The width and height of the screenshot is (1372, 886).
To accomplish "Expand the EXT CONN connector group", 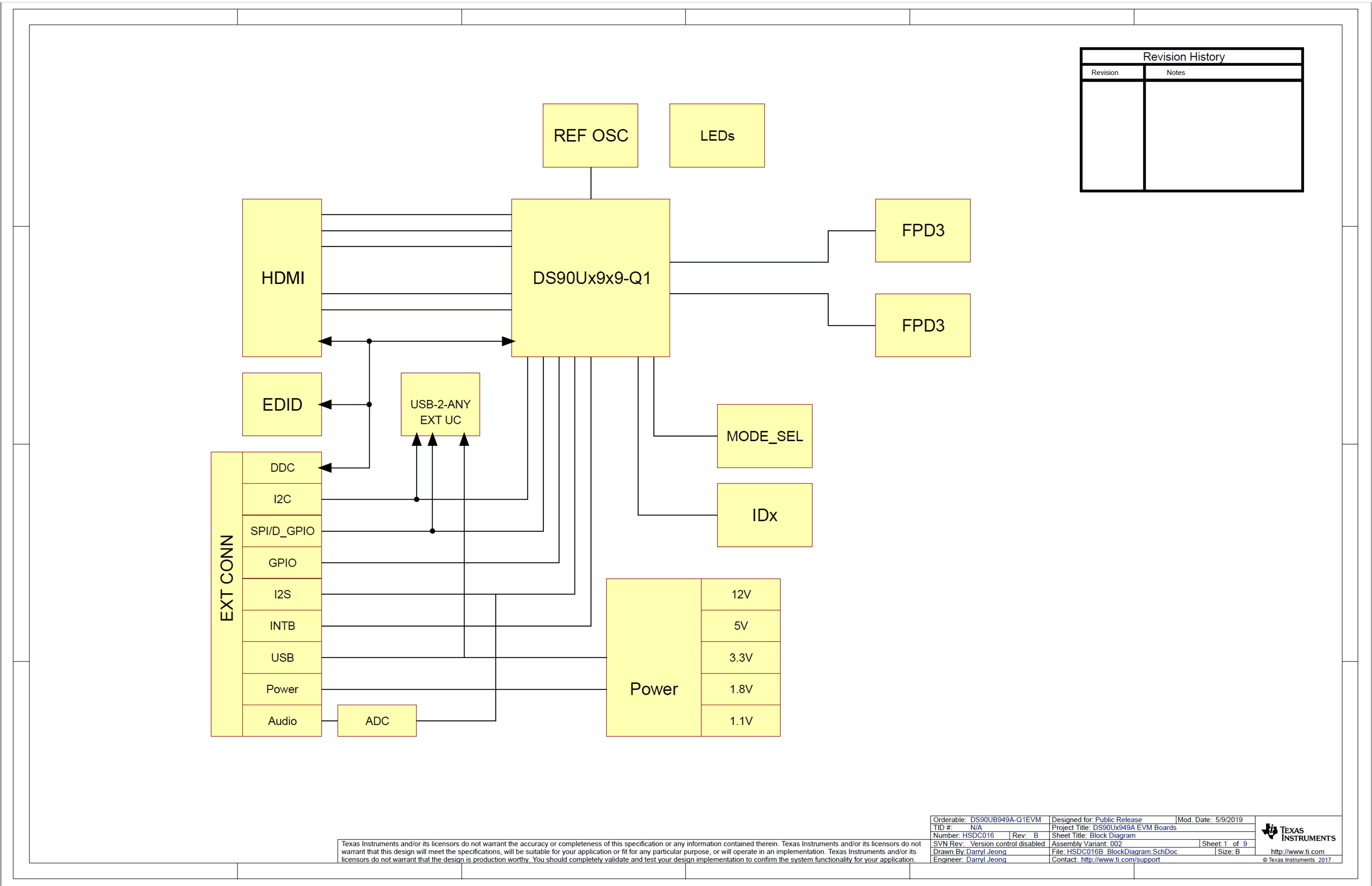I will point(228,593).
